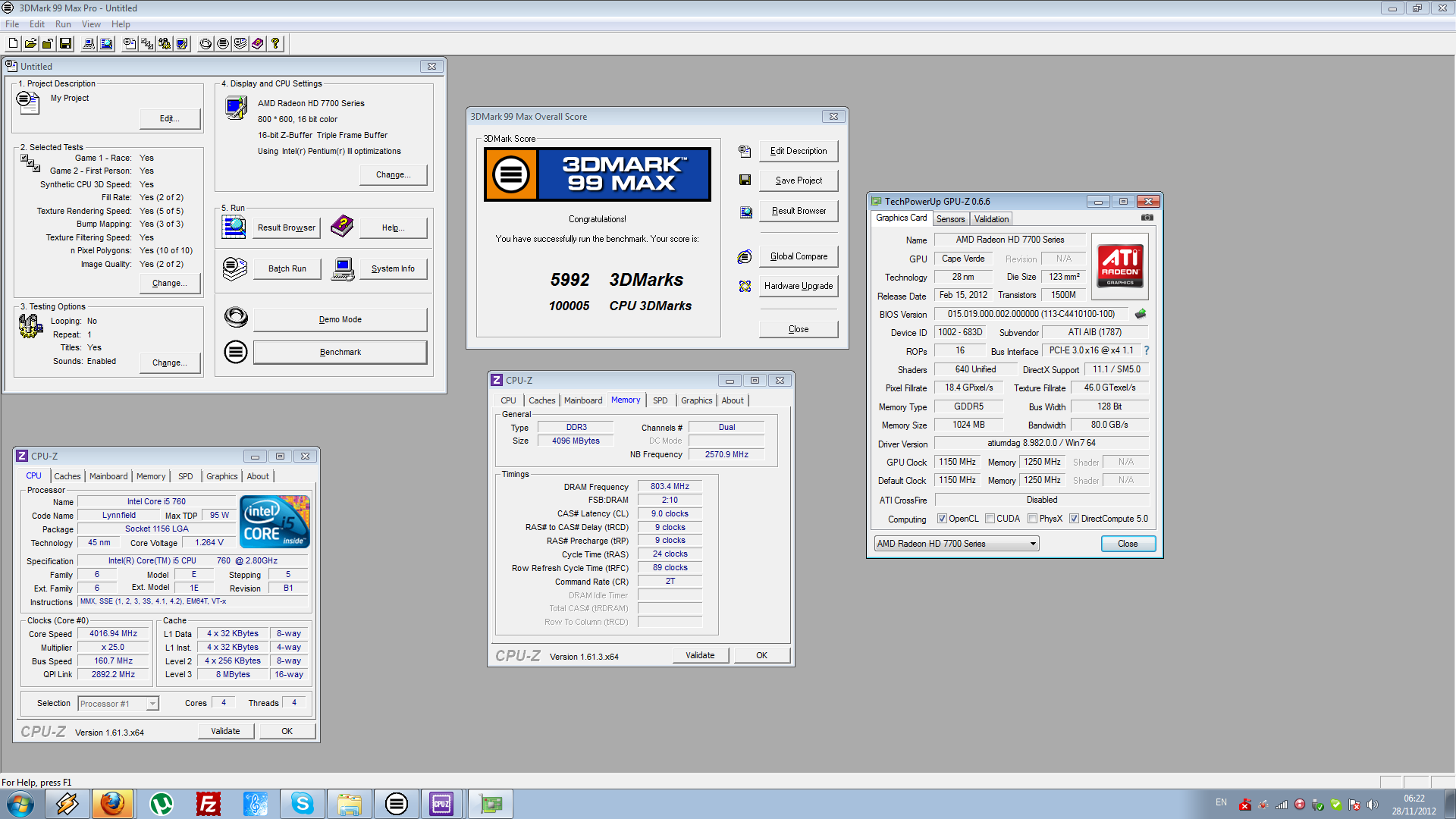Click the Core Speed 4016.94 MHz field

tap(113, 633)
